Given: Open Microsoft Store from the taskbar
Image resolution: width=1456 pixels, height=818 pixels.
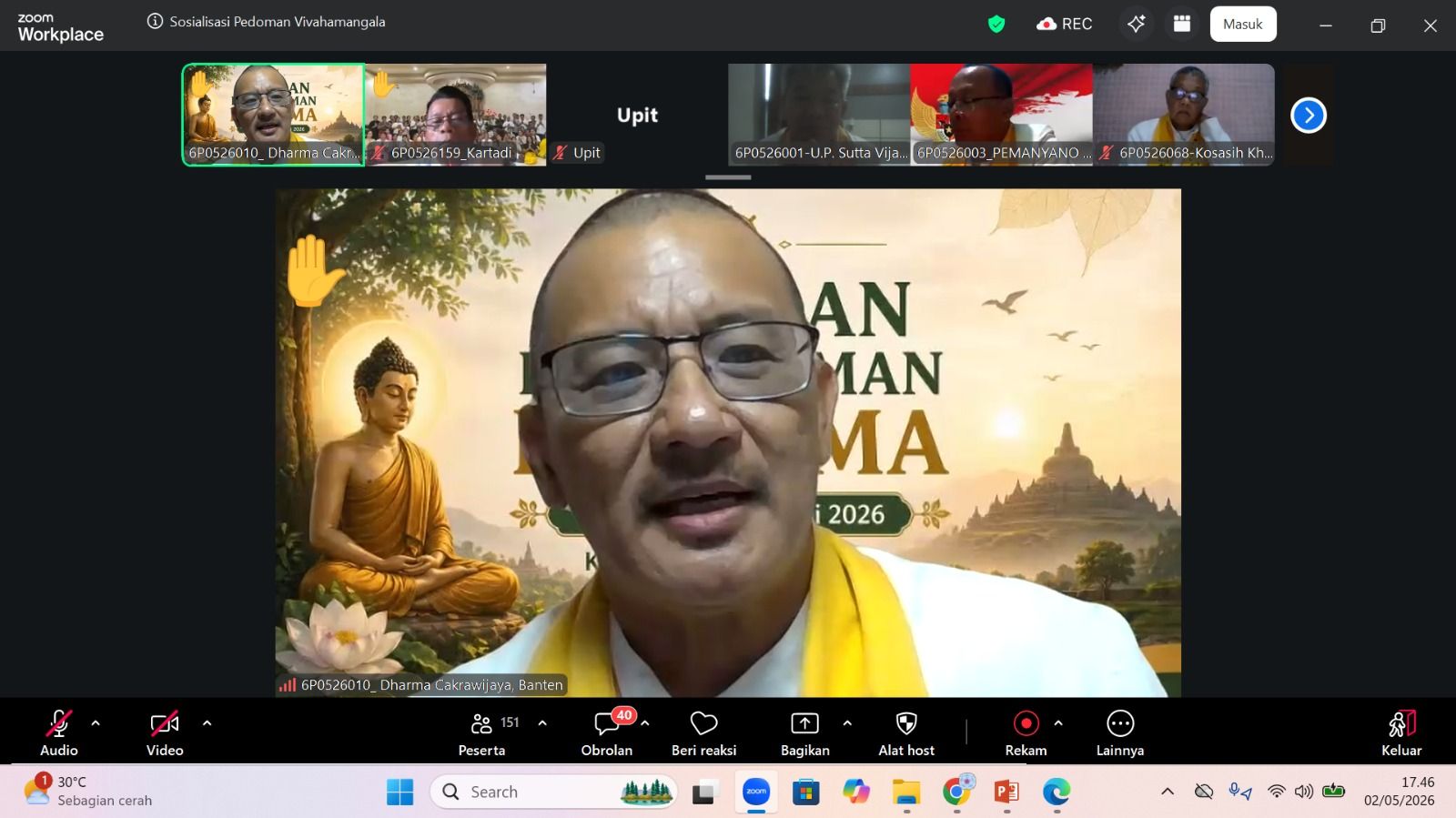Looking at the screenshot, I should tap(805, 792).
